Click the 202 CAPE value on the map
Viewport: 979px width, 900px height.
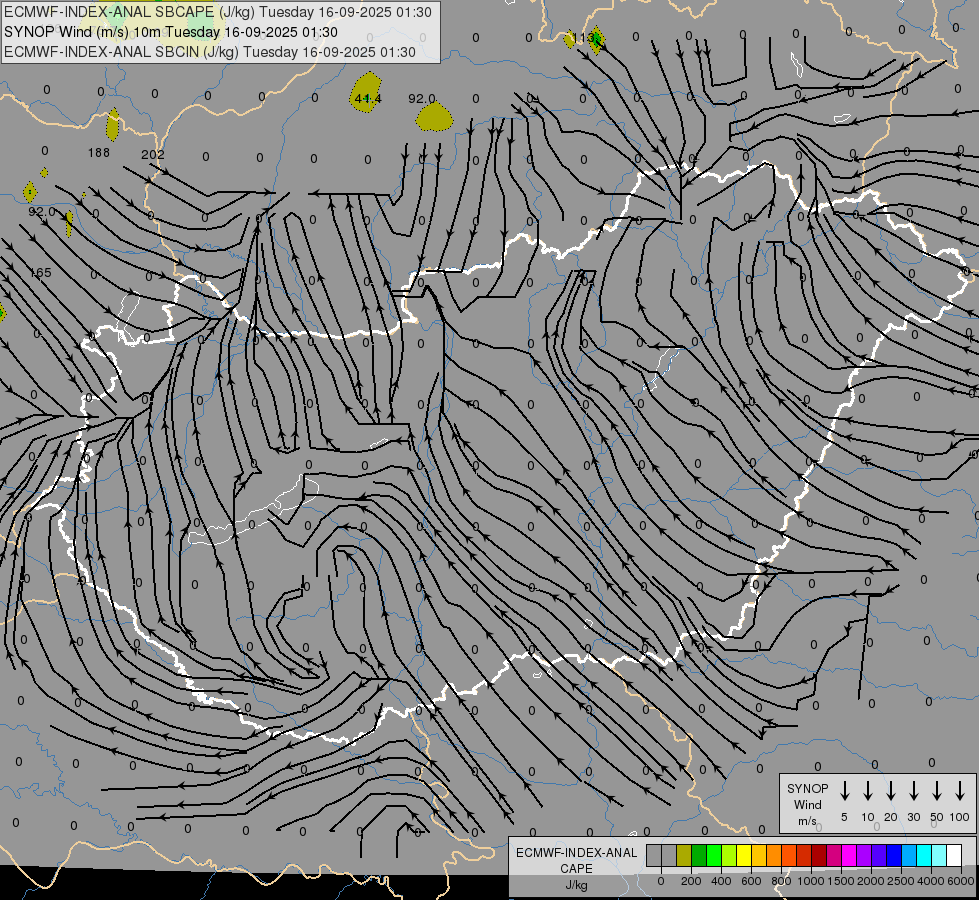click(153, 154)
